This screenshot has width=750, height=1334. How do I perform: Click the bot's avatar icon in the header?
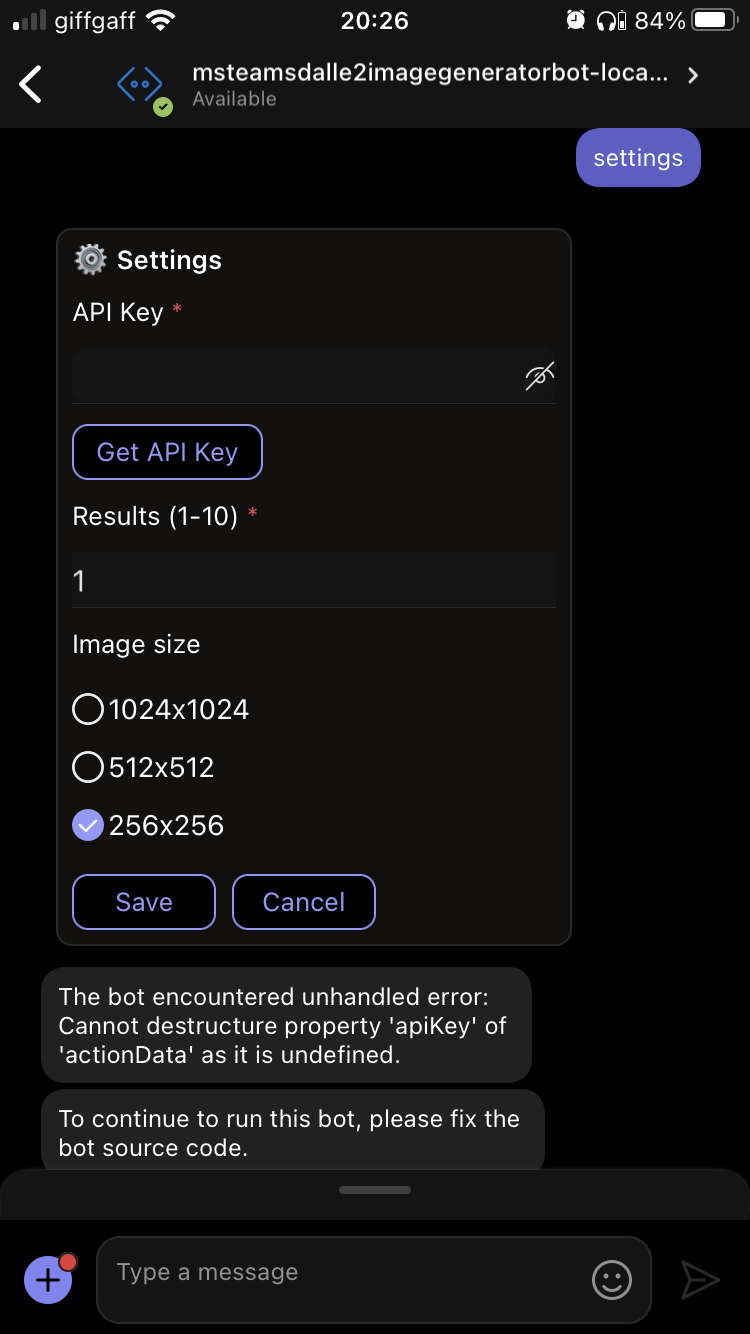pos(141,84)
